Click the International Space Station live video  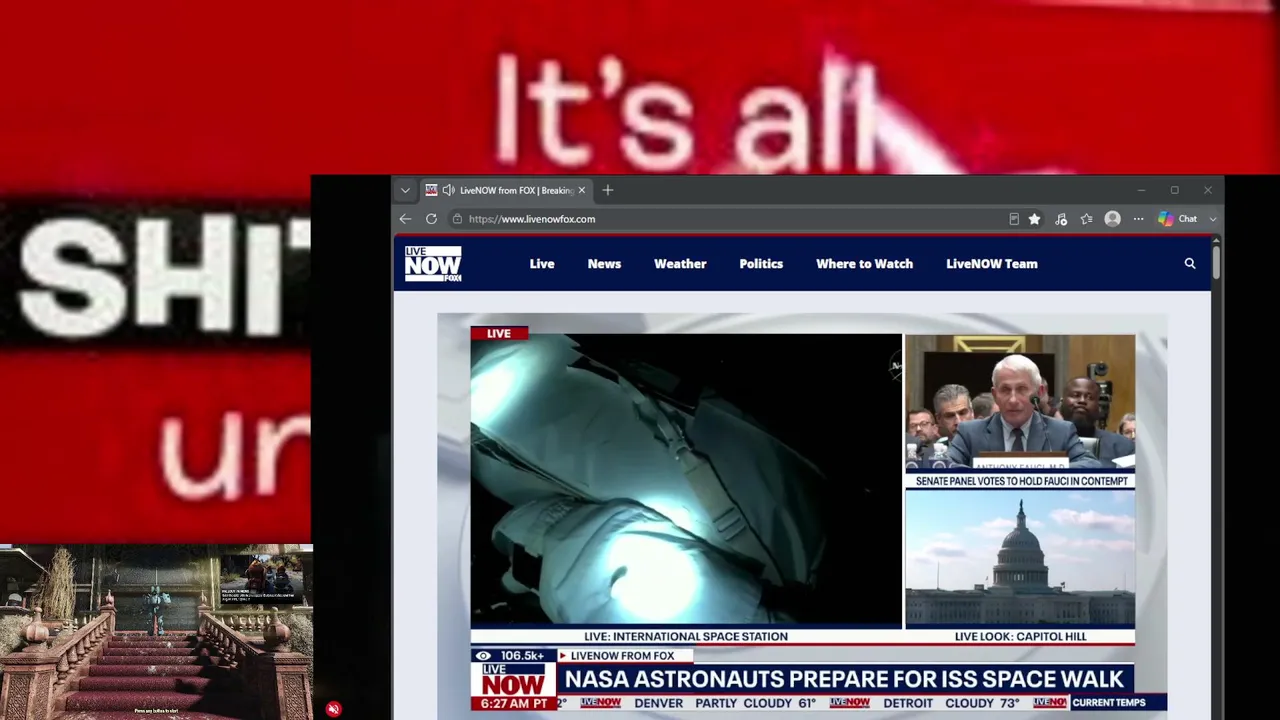pos(686,479)
